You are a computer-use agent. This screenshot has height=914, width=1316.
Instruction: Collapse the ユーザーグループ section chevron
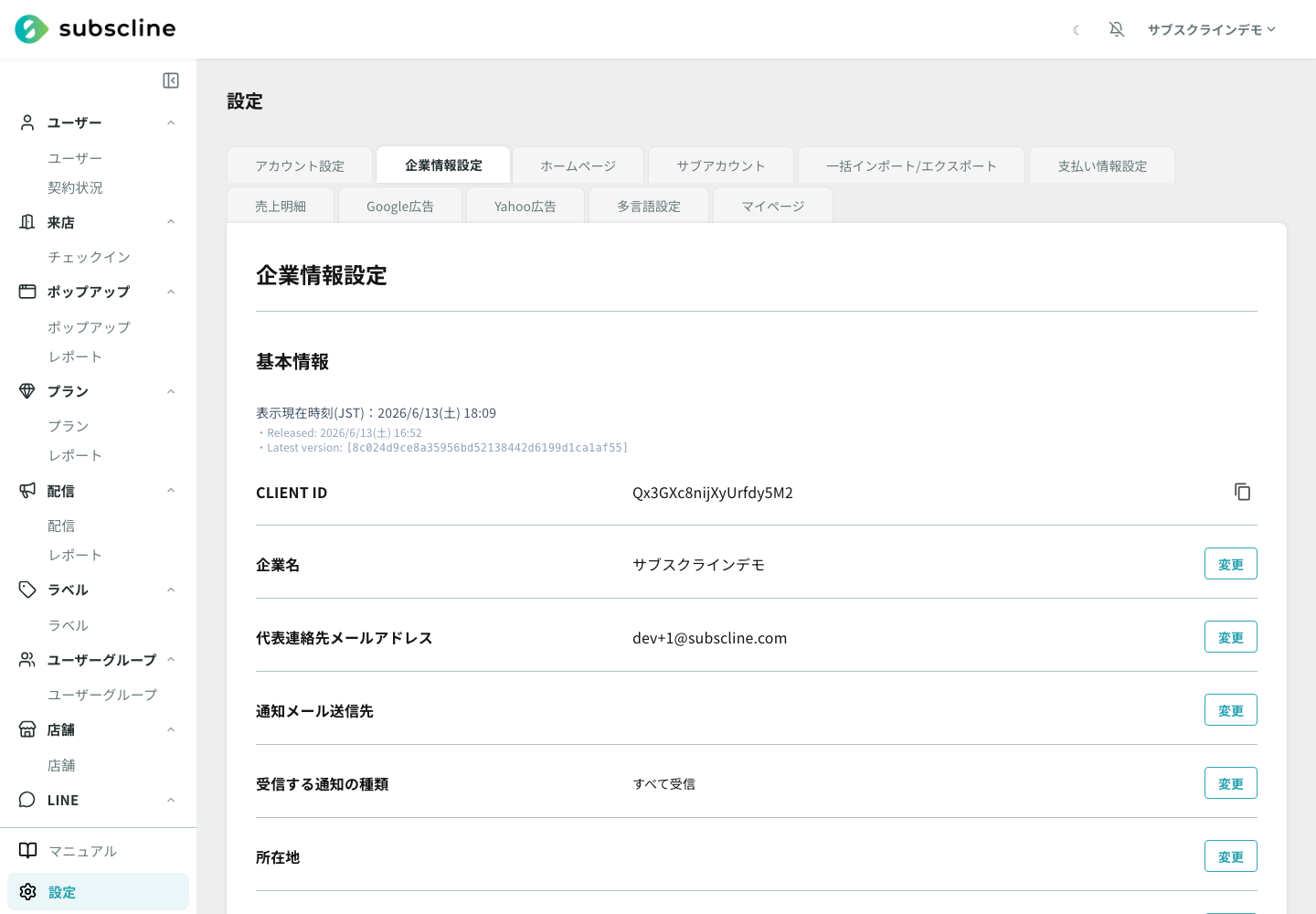(x=171, y=660)
